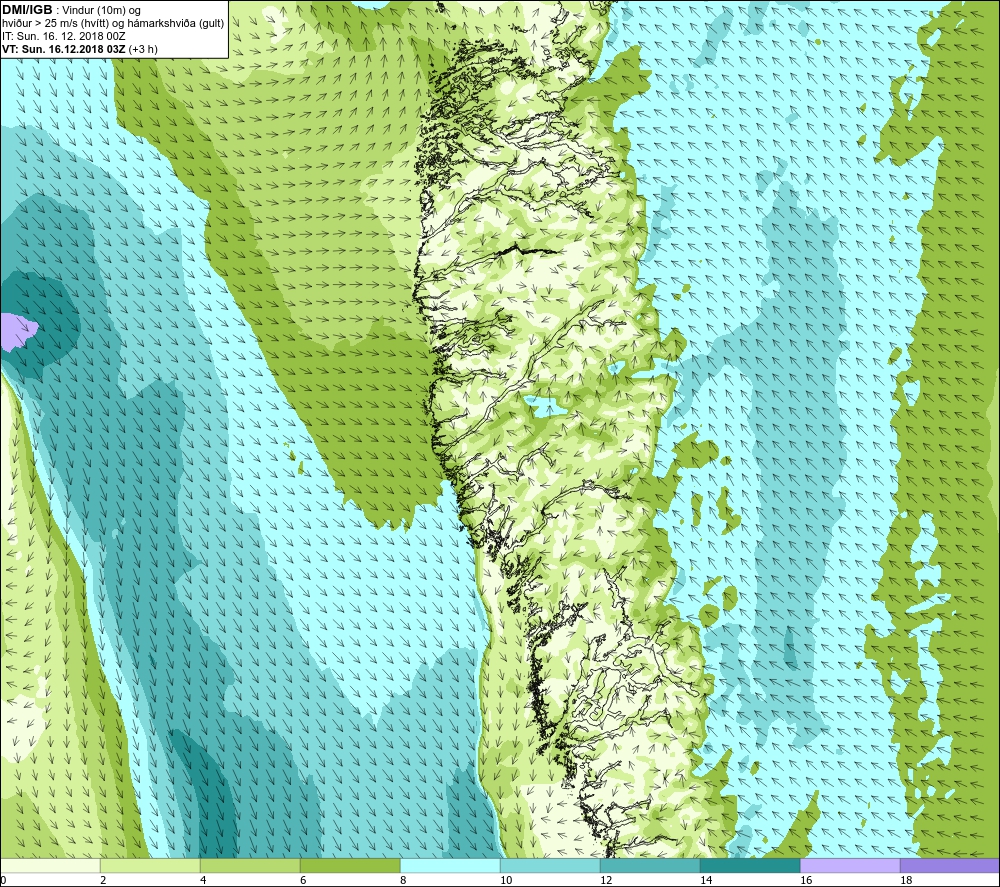
Task: Click the '(+3 h)' forecast offset text
Action: pyautogui.click(x=143, y=49)
